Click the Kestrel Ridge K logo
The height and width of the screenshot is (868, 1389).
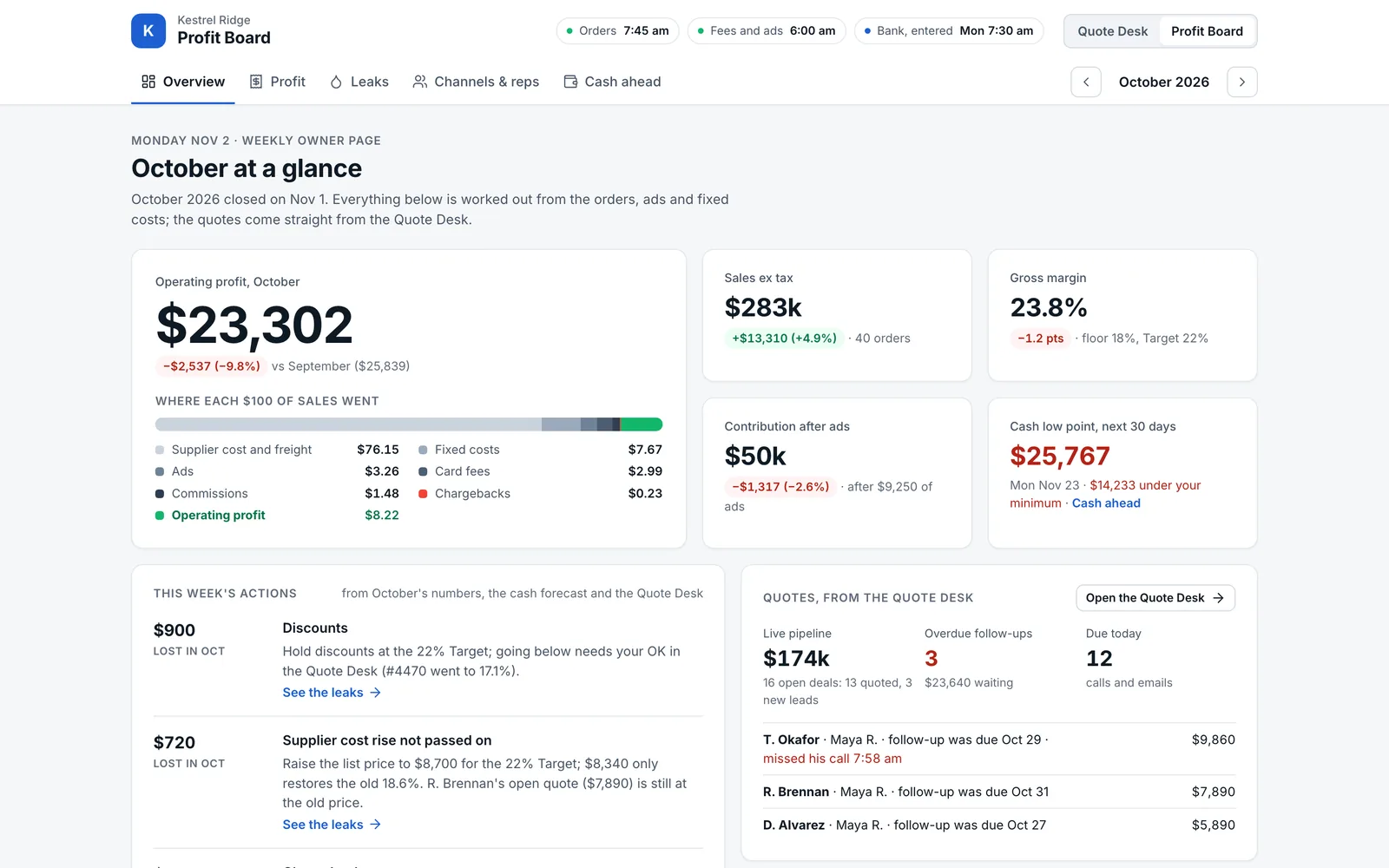pos(148,30)
